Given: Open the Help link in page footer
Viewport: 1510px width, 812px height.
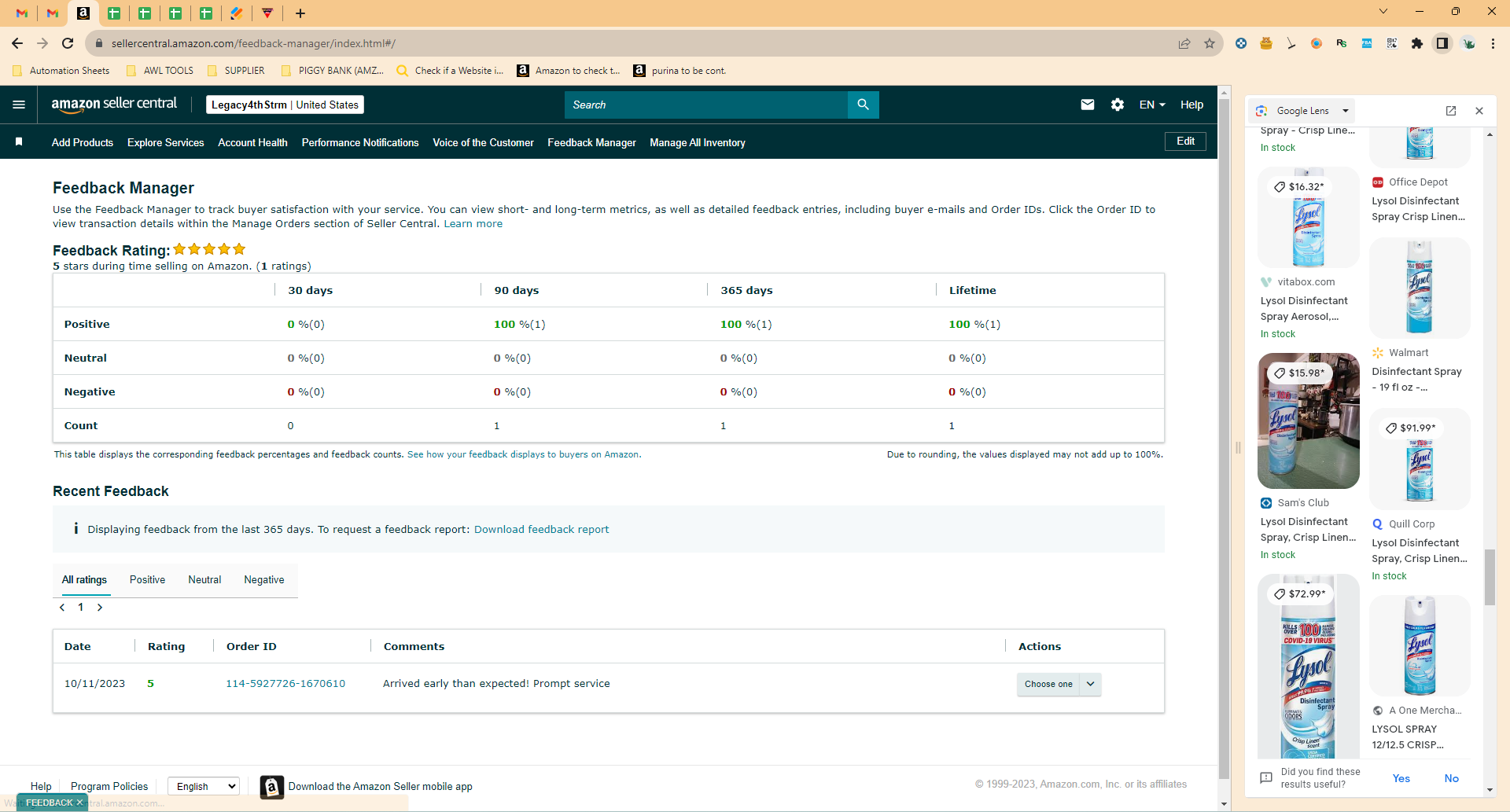Looking at the screenshot, I should pos(41,786).
